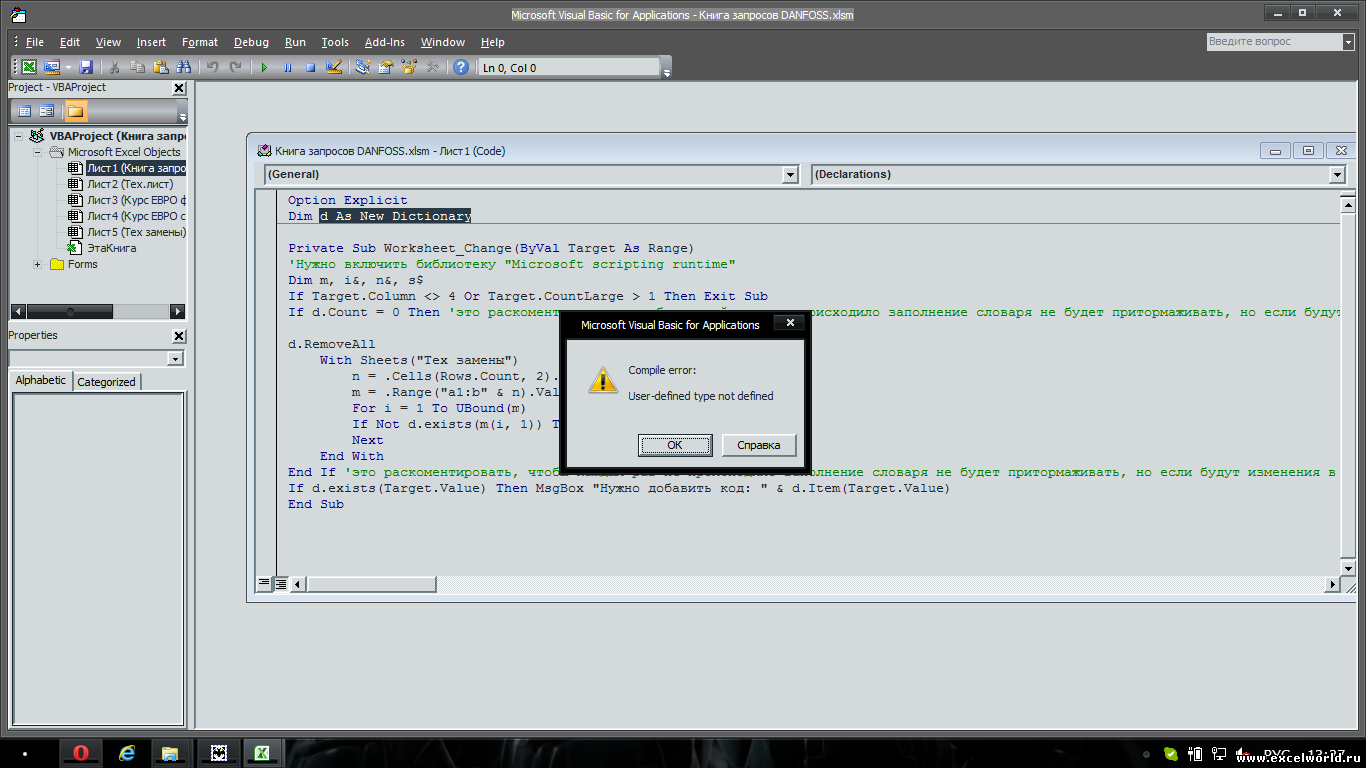
Task: Close the compile error dialog with X
Action: click(x=790, y=323)
